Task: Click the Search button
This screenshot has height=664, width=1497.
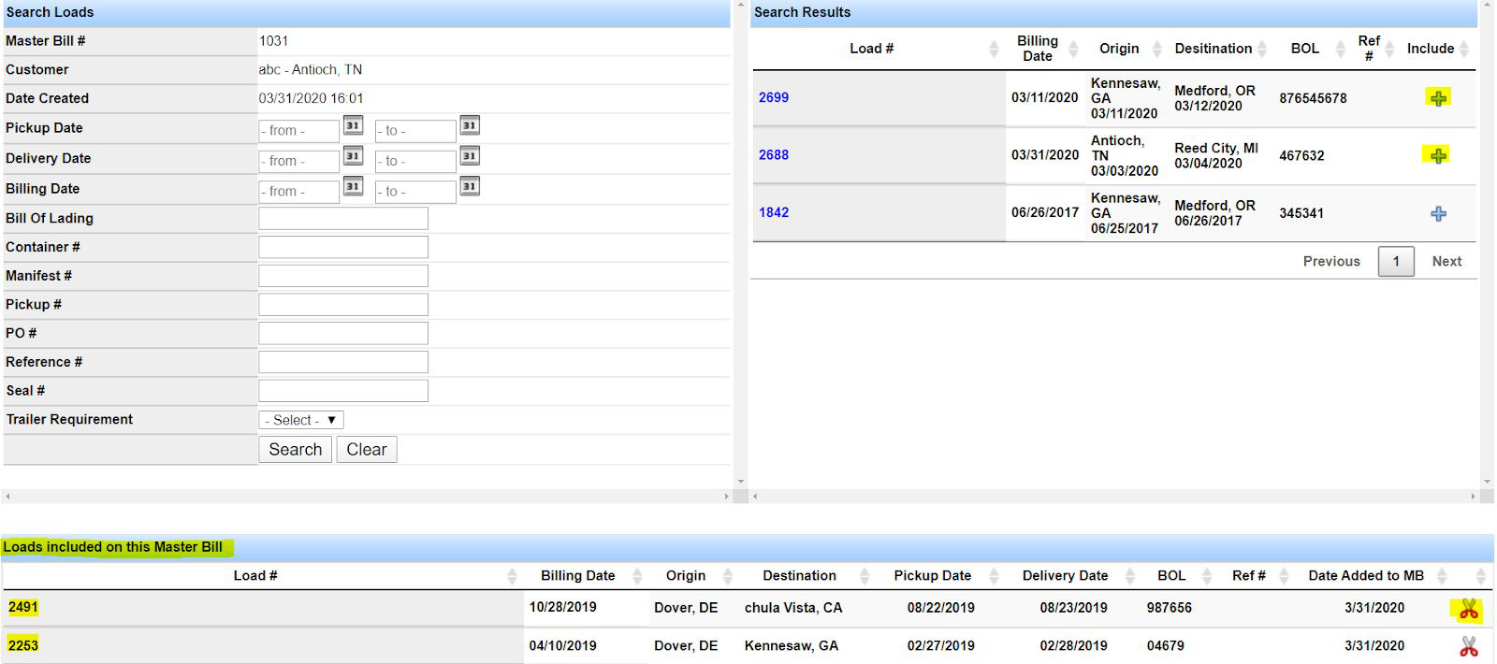Action: click(295, 449)
